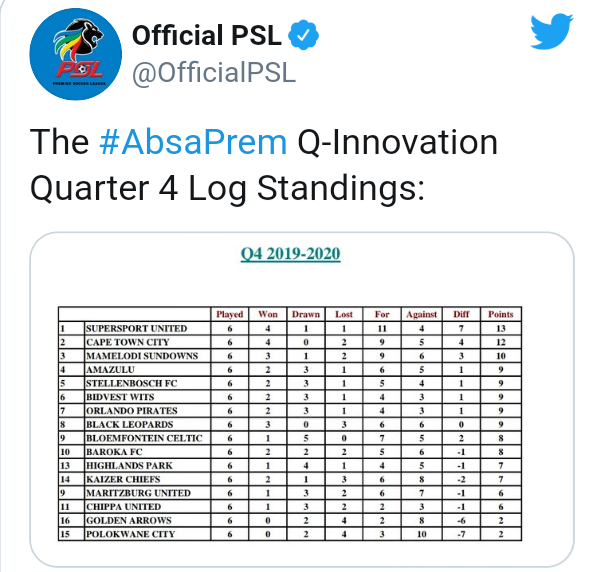Select the Cape Town City row name
The image size is (596, 572).
point(127,342)
